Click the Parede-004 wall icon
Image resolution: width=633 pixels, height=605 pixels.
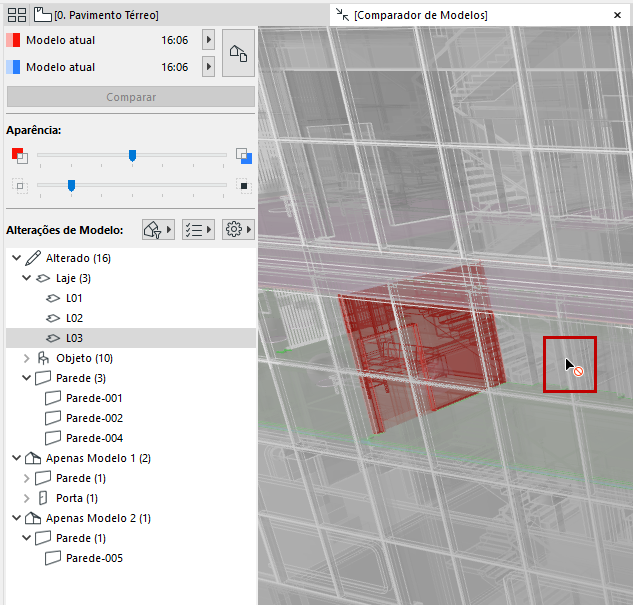point(53,438)
